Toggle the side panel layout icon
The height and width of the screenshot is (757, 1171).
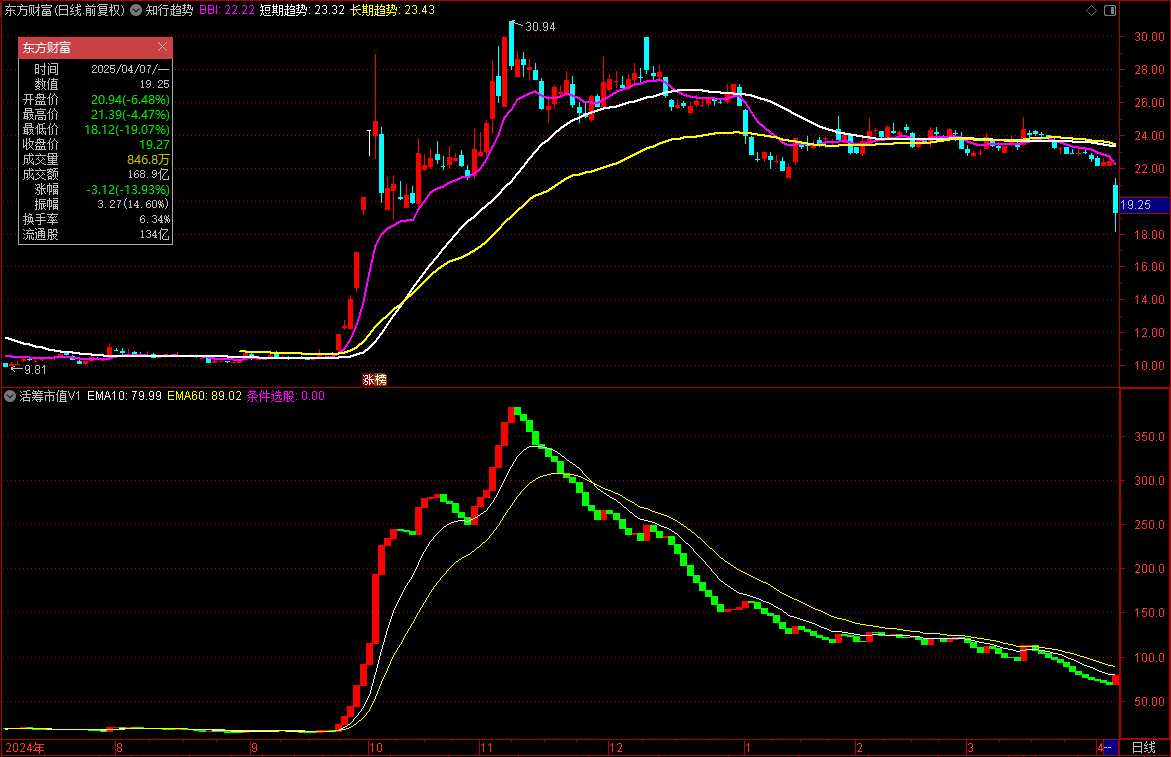tap(1108, 11)
